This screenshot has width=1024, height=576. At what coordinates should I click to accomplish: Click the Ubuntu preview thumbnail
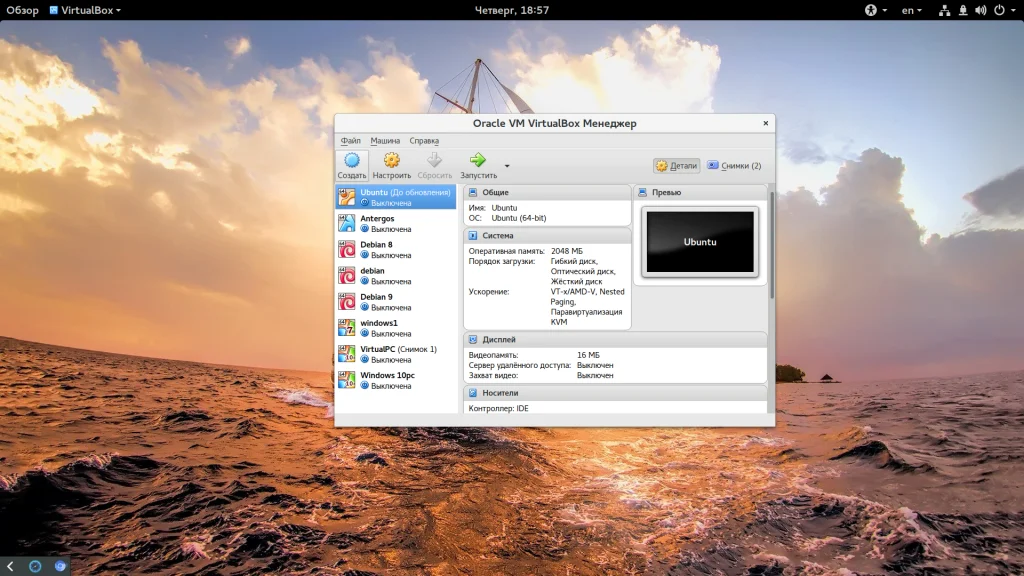pyautogui.click(x=700, y=242)
